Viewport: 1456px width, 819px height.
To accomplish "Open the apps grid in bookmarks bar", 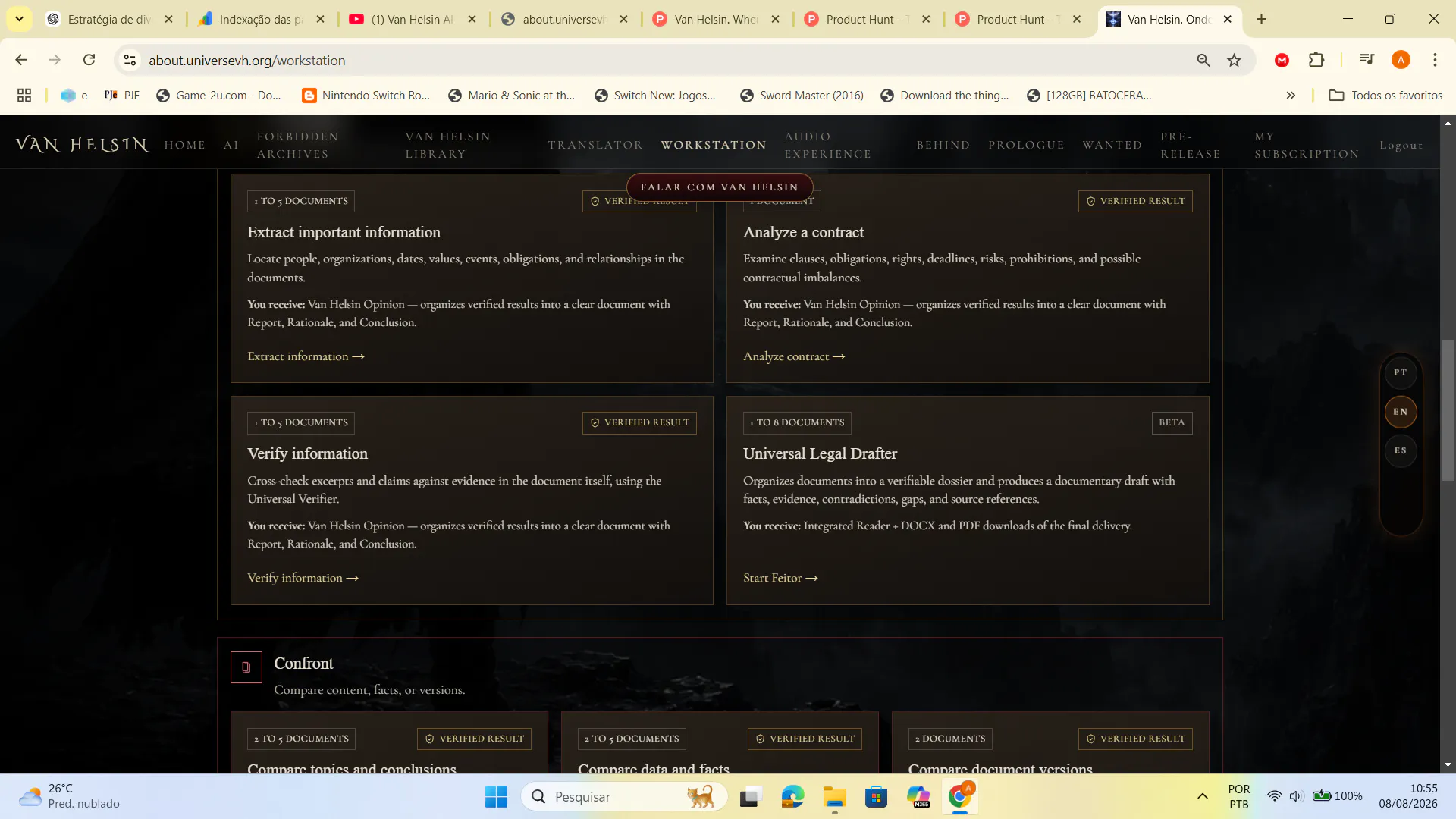I will point(24,95).
